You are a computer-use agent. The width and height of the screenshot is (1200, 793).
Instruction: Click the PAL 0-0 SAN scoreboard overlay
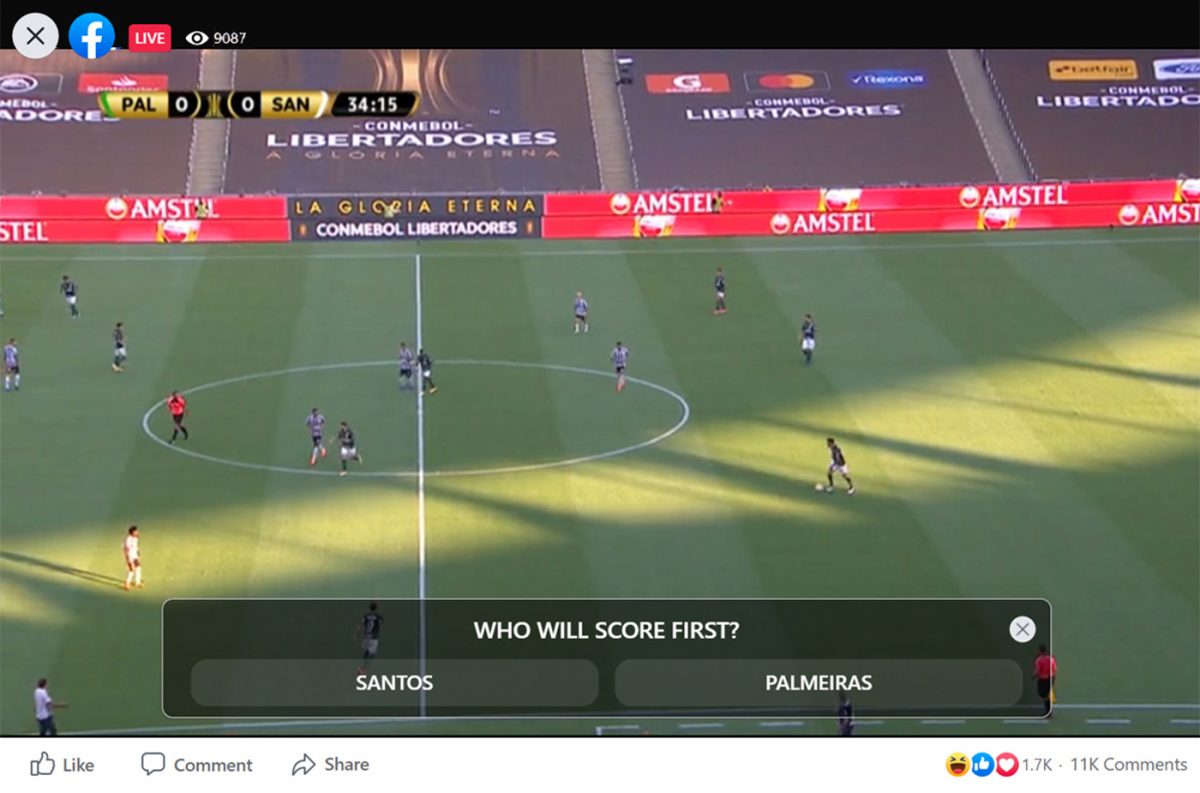pos(213,104)
